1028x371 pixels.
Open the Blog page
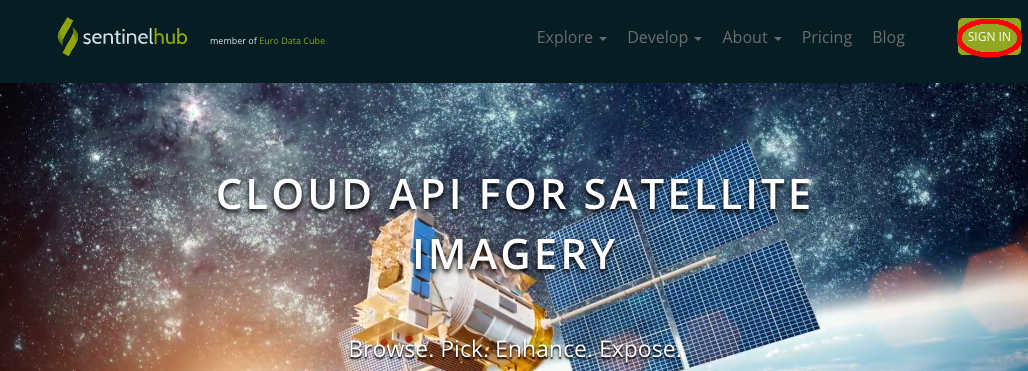[888, 37]
